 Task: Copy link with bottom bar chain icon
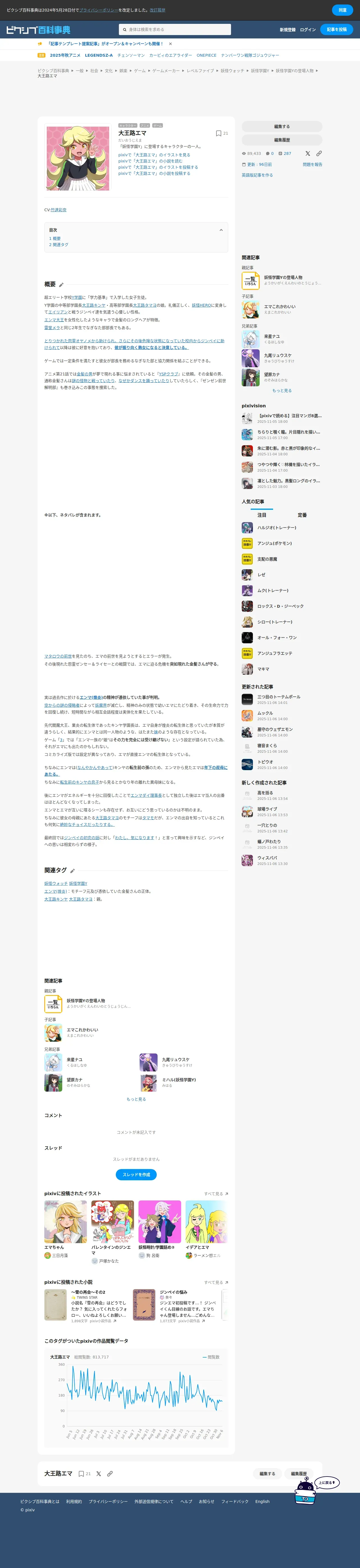(110, 1474)
